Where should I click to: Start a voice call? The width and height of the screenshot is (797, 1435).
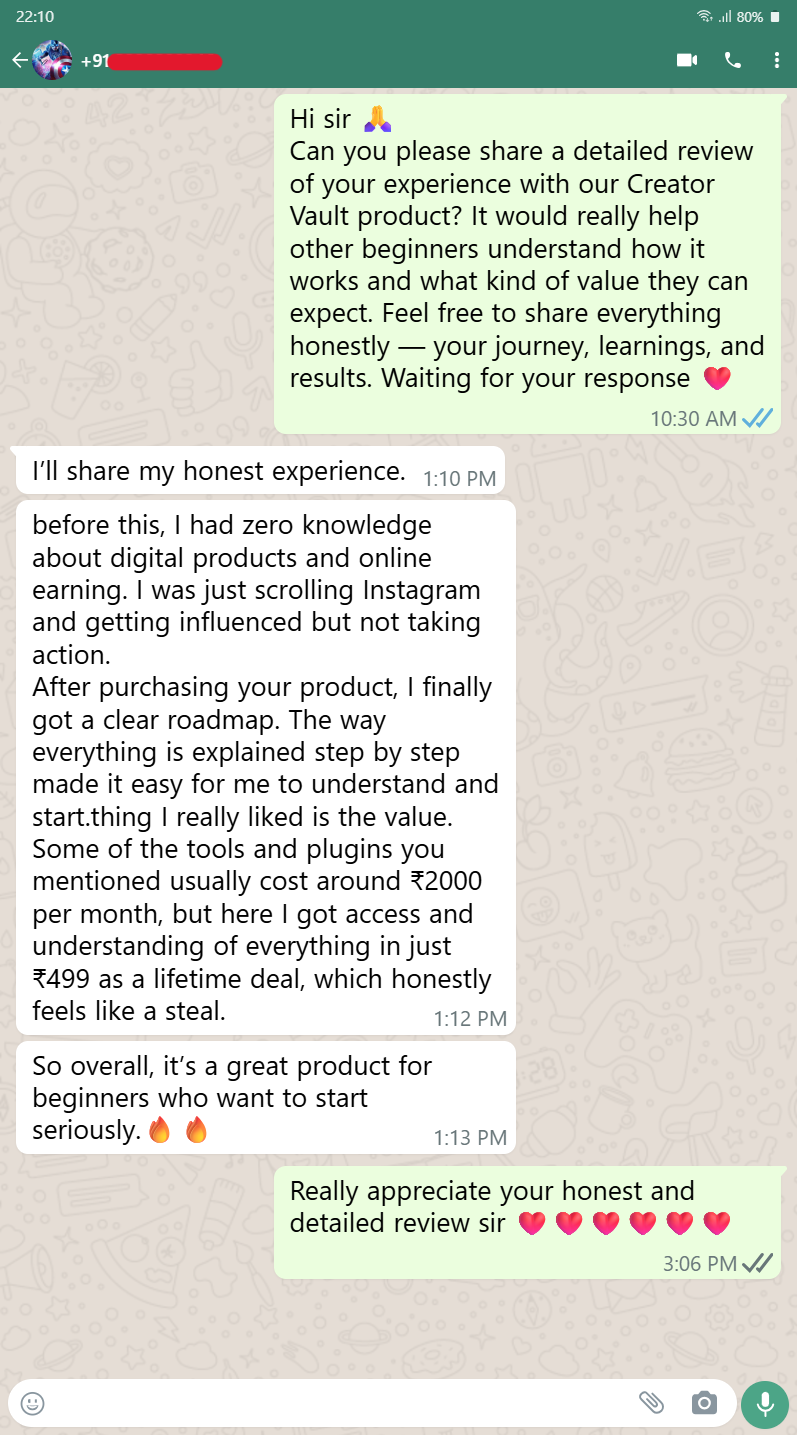tap(733, 61)
